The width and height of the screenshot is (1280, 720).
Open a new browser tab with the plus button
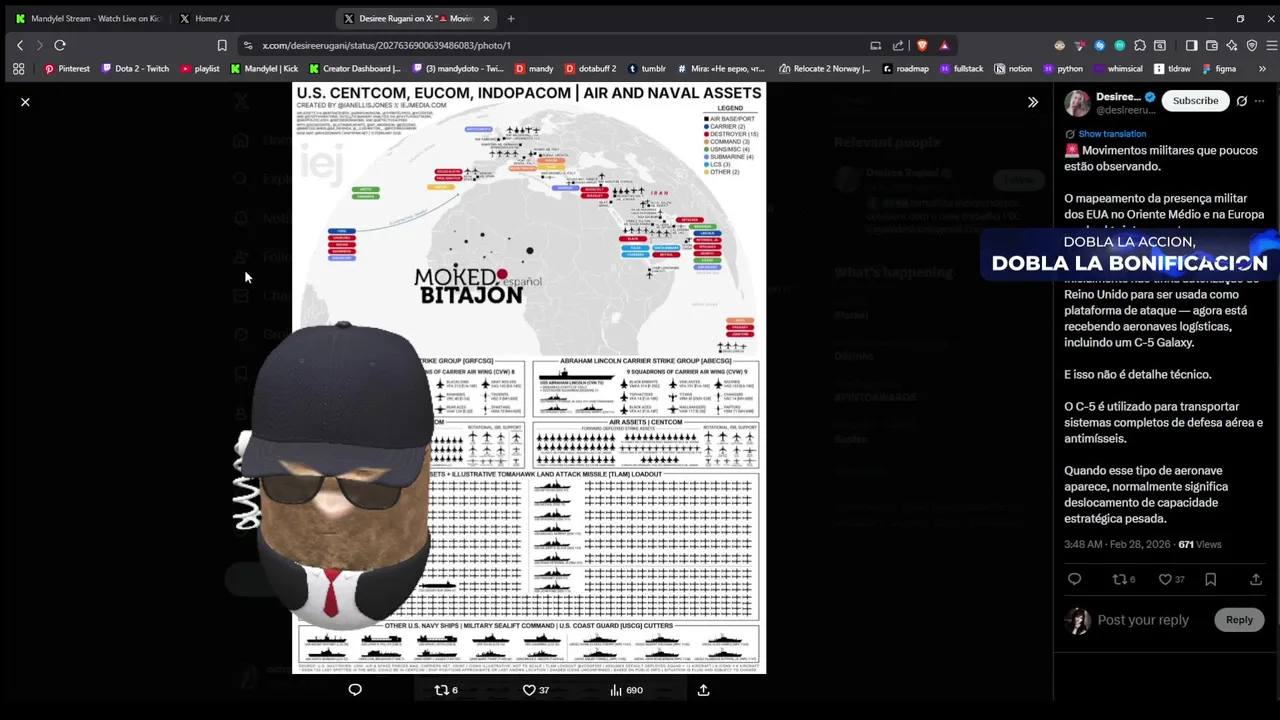click(x=511, y=18)
